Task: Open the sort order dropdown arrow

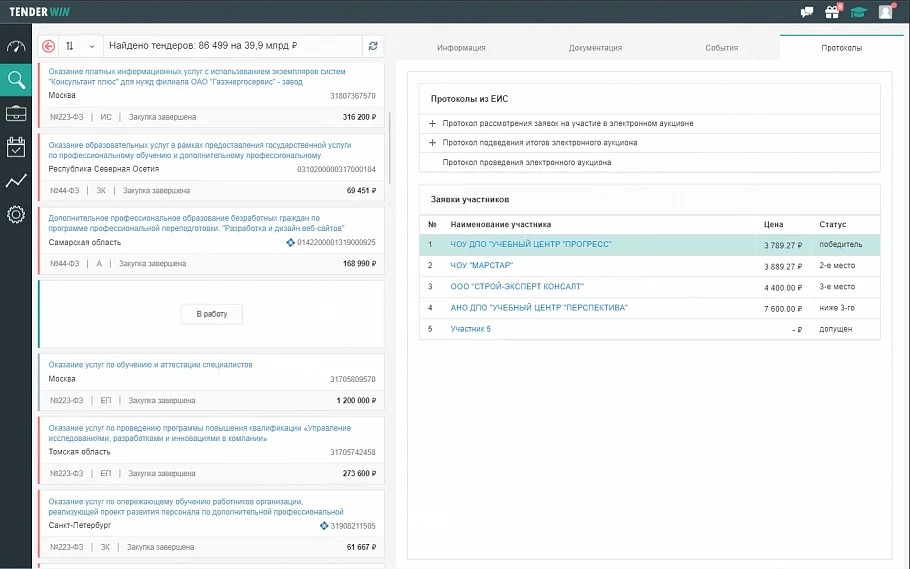Action: pos(92,46)
